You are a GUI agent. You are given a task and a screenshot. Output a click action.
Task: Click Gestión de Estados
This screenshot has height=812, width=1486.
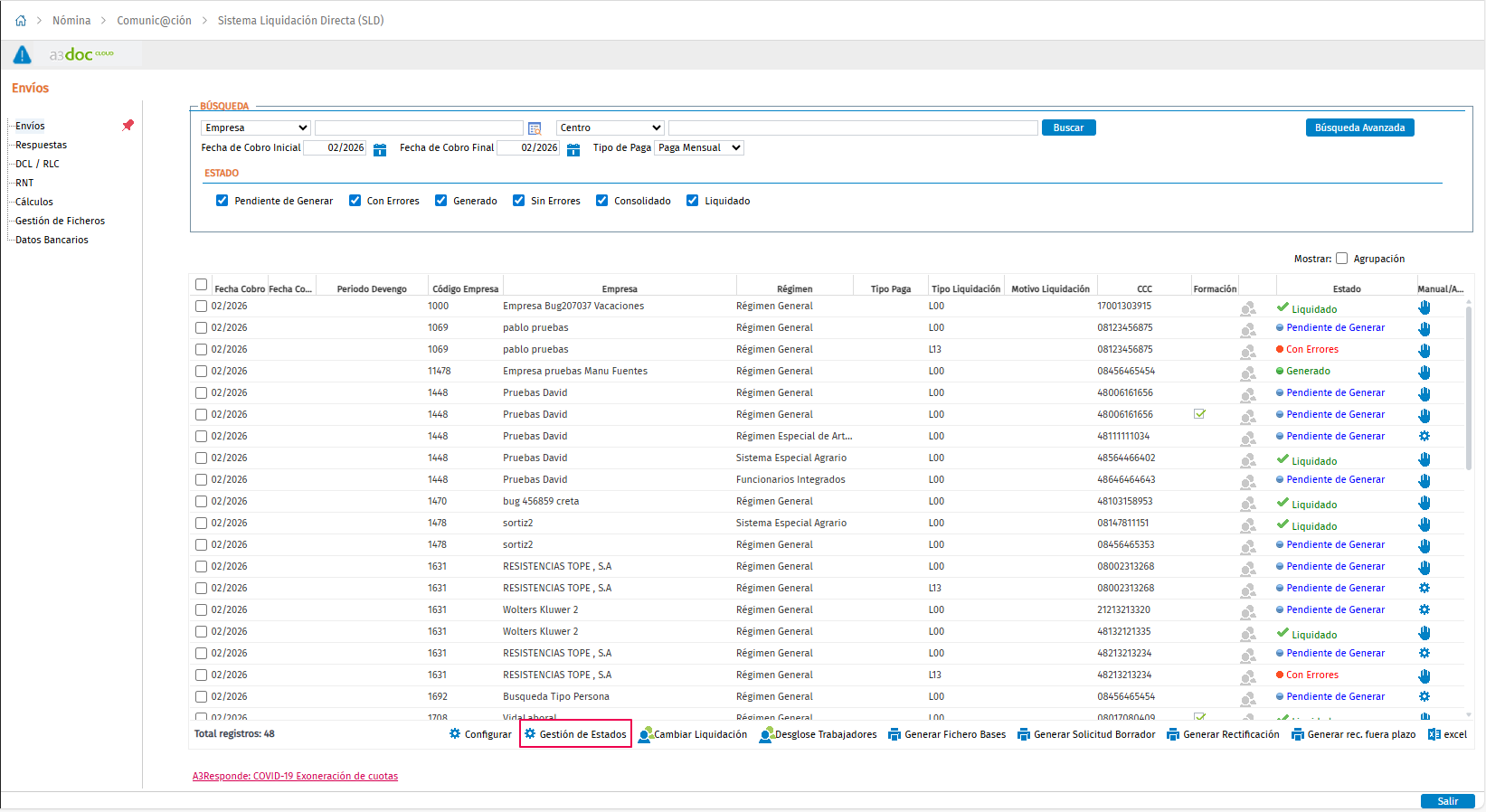coord(575,734)
